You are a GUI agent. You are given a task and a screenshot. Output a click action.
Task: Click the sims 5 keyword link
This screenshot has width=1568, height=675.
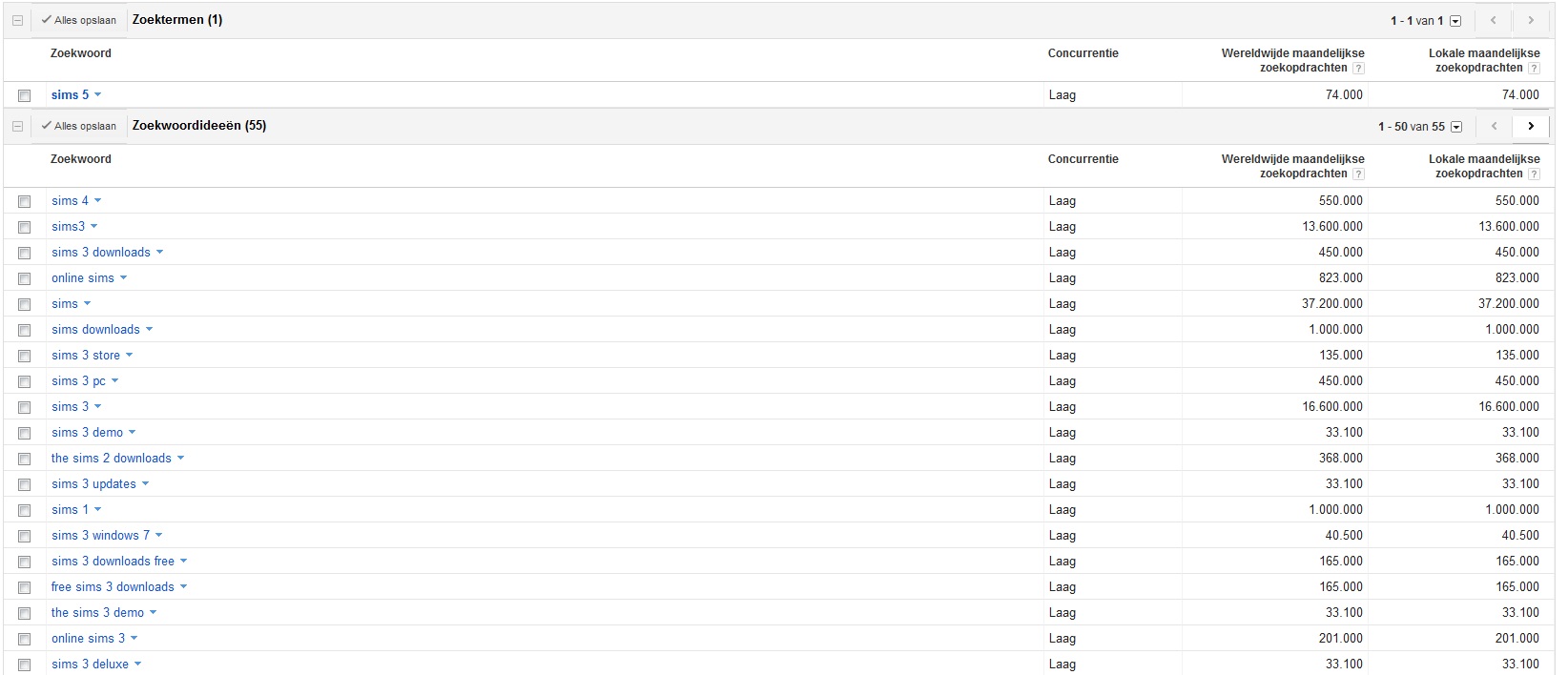click(70, 95)
